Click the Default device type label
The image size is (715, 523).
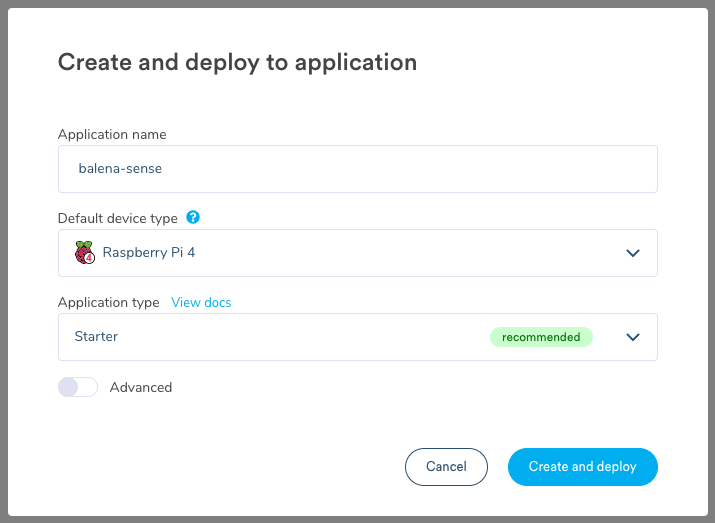[117, 218]
